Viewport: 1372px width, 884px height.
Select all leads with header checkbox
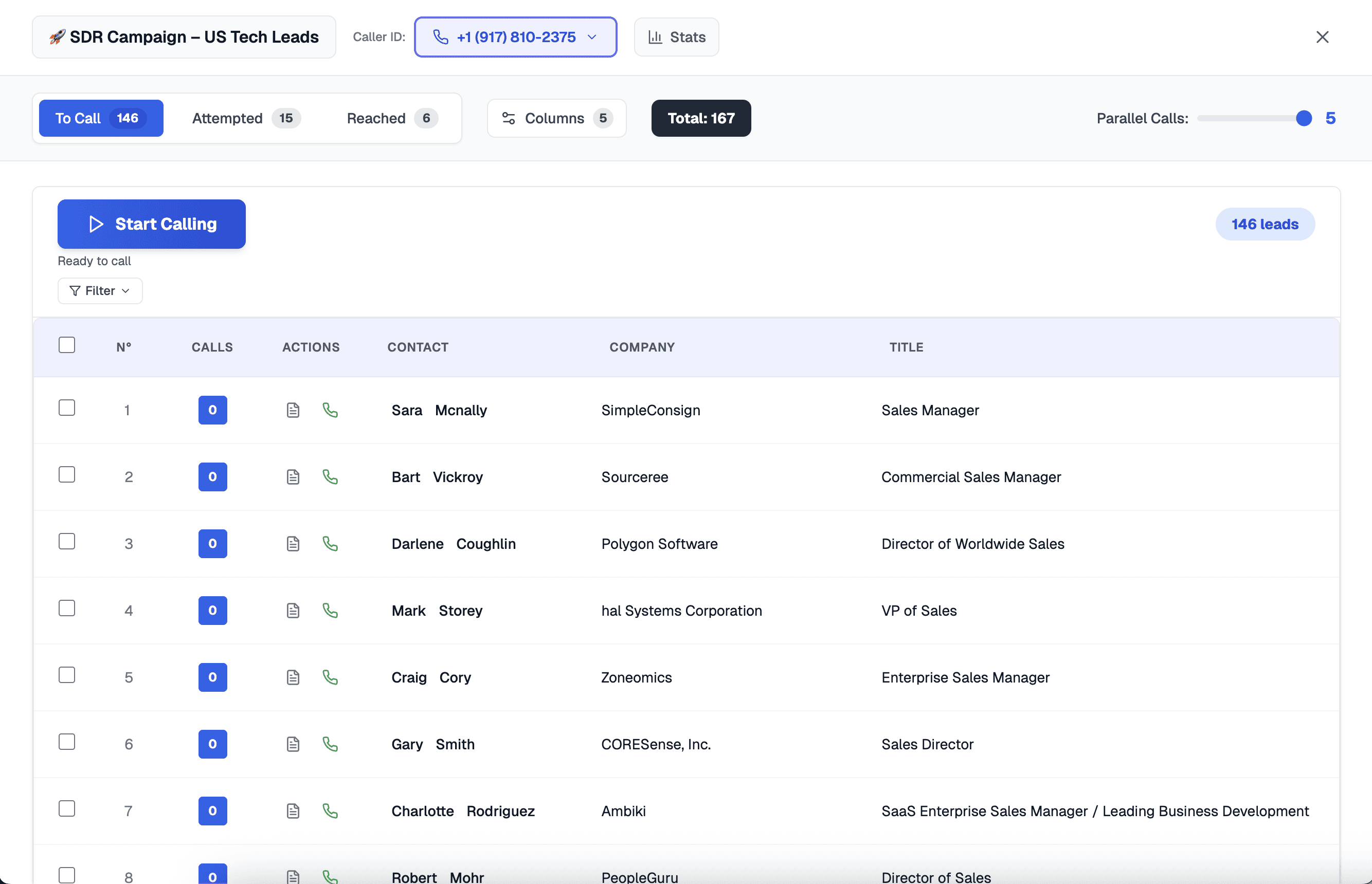coord(67,344)
